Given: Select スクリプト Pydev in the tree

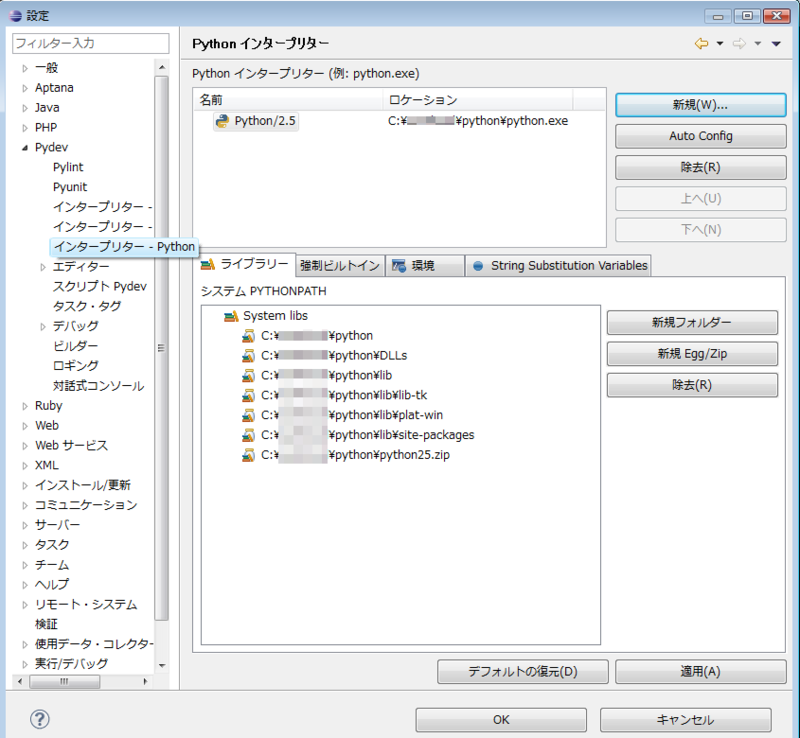Looking at the screenshot, I should tap(99, 286).
